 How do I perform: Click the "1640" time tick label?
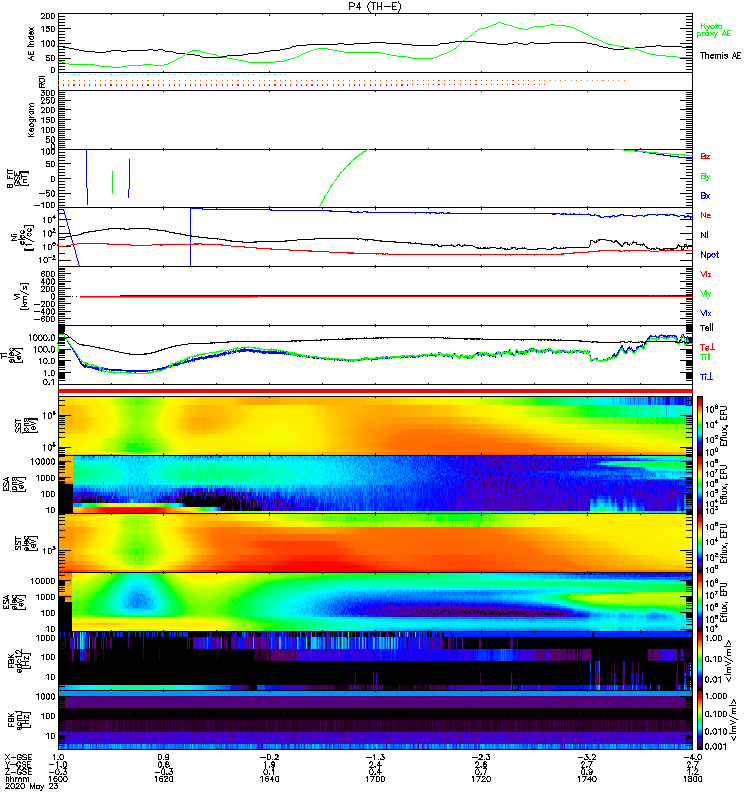pos(269,779)
